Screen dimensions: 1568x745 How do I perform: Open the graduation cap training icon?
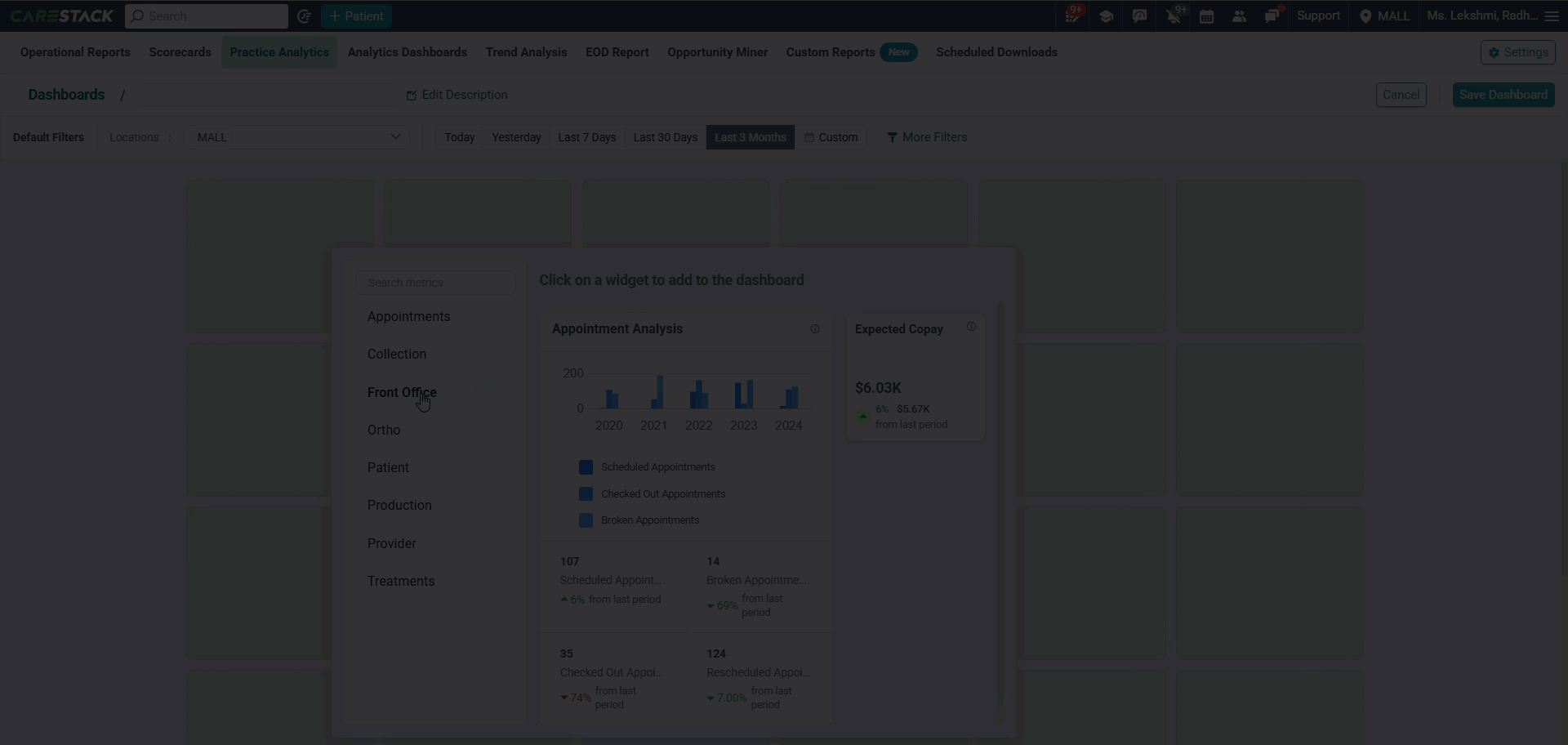coord(1107,16)
